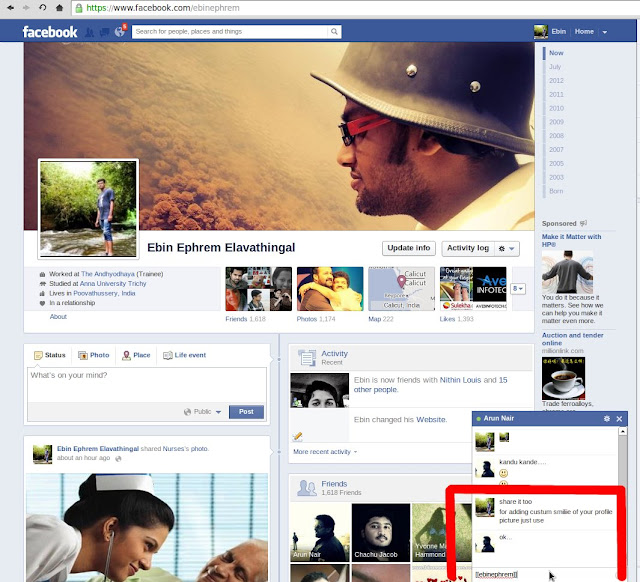Screen dimensions: 640x582
Task: Click the browser address bar URL
Action: click(162, 8)
